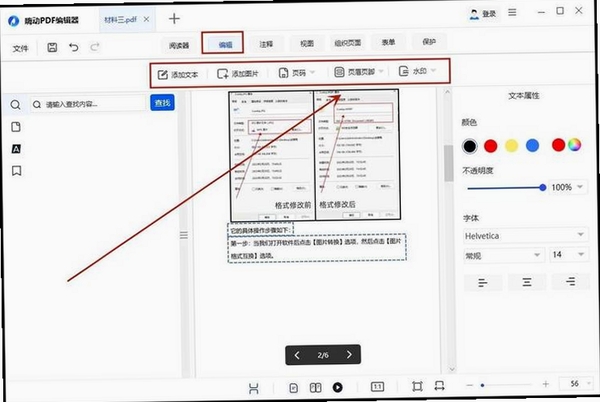This screenshot has height=402, width=600.
Task: Click the 查找 search button
Action: point(162,103)
